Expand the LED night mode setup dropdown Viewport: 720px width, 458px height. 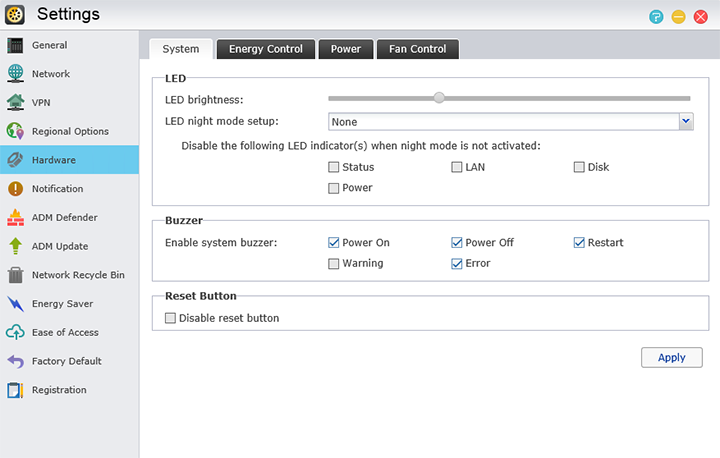[686, 122]
